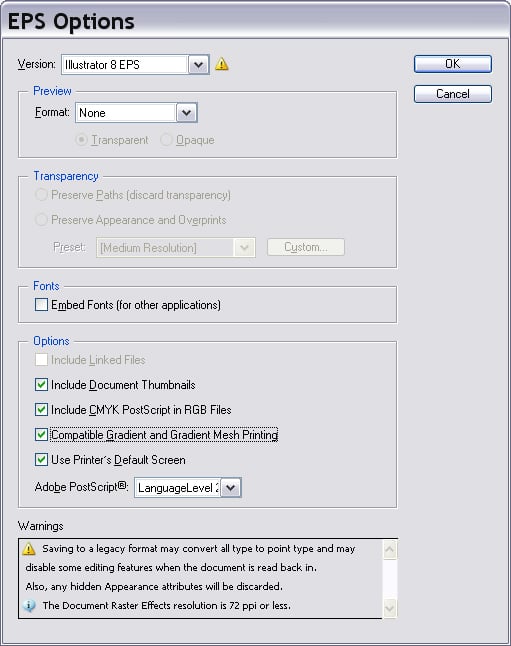Click the yellow warning icon in Warnings box
The image size is (511, 646).
(29, 549)
